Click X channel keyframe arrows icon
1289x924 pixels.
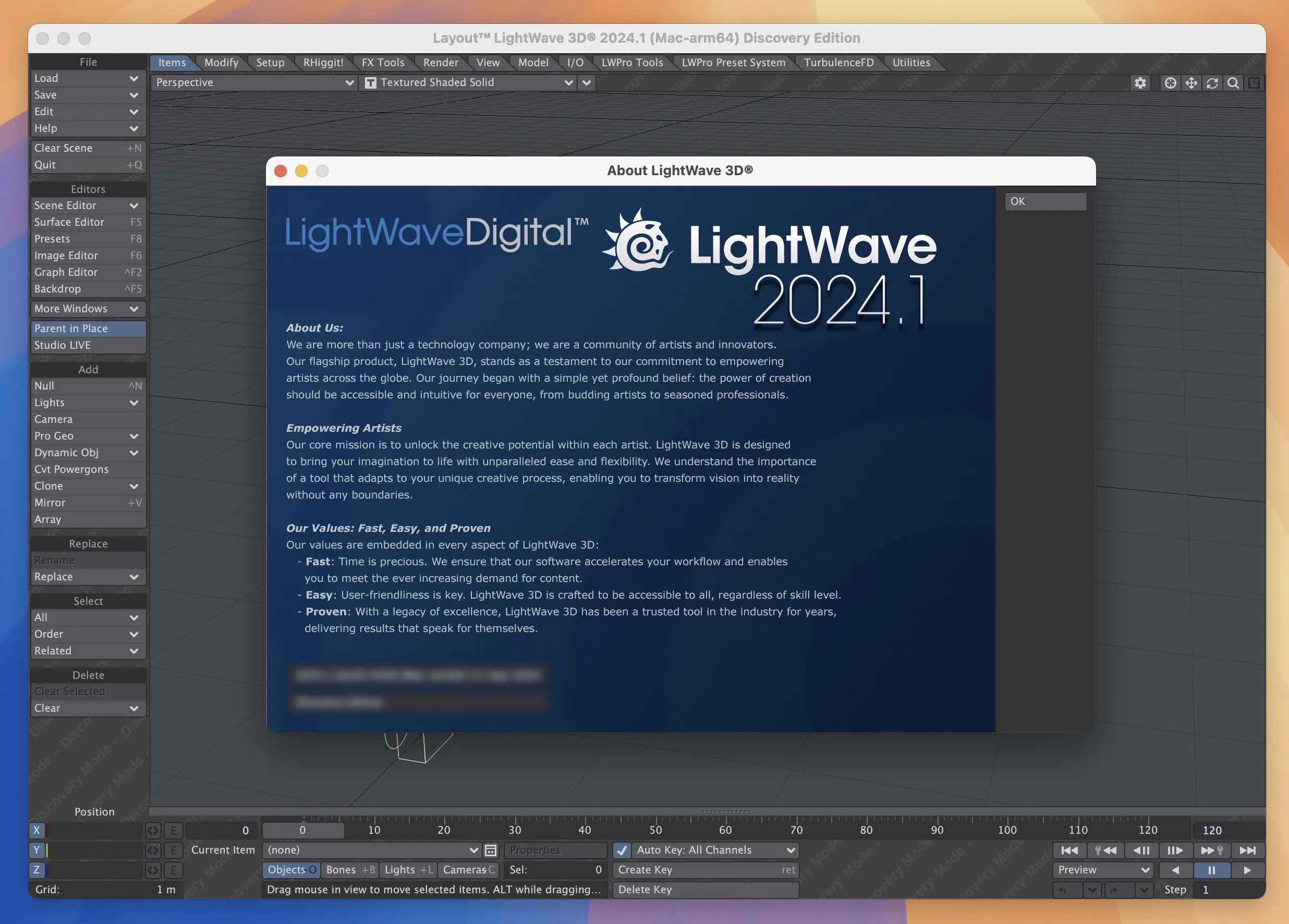[153, 831]
